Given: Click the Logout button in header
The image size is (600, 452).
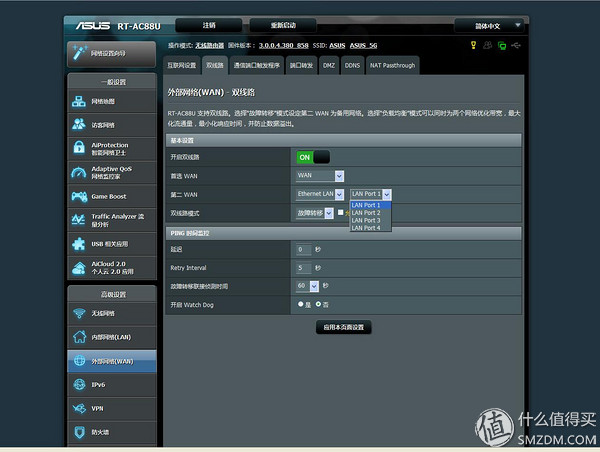Looking at the screenshot, I should 209,25.
